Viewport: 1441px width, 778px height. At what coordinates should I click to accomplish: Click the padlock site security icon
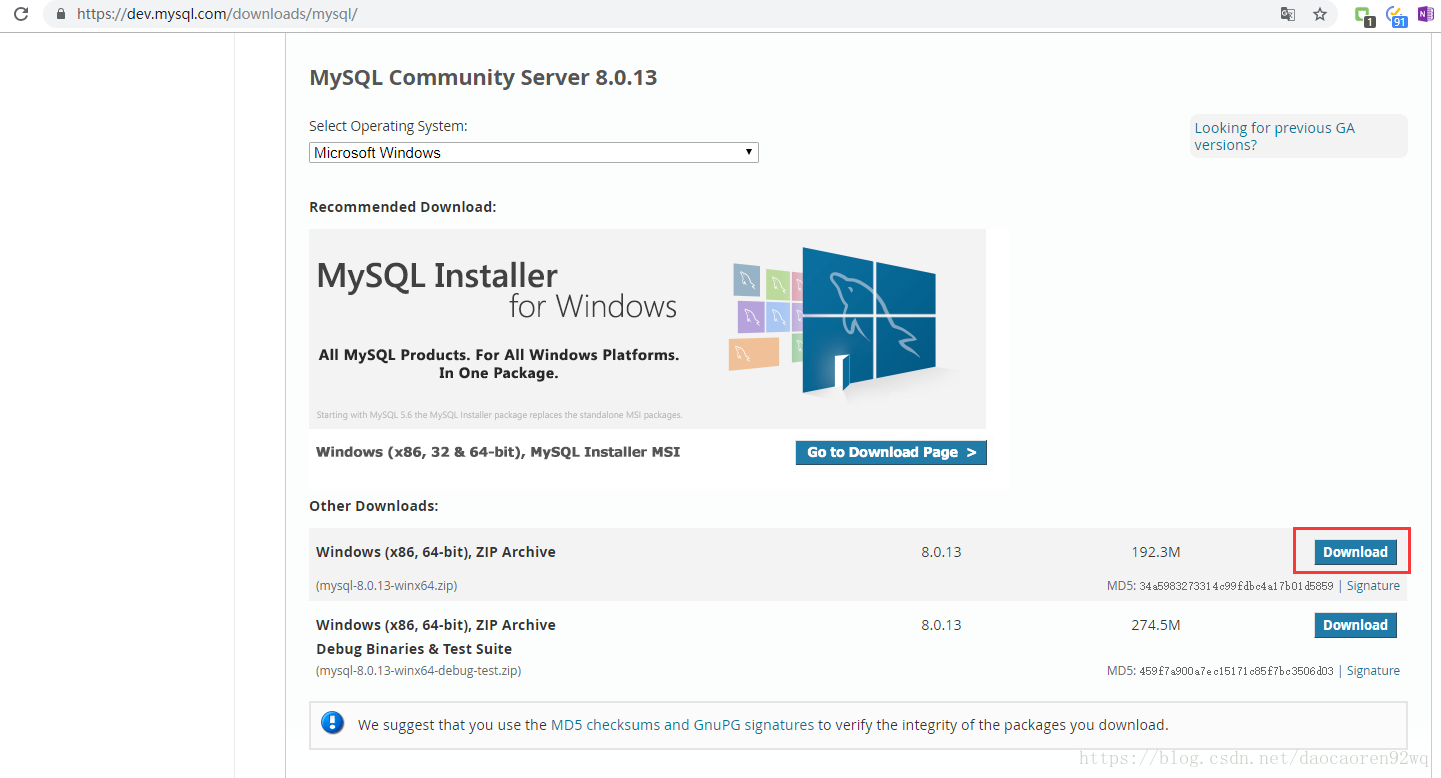coord(62,14)
